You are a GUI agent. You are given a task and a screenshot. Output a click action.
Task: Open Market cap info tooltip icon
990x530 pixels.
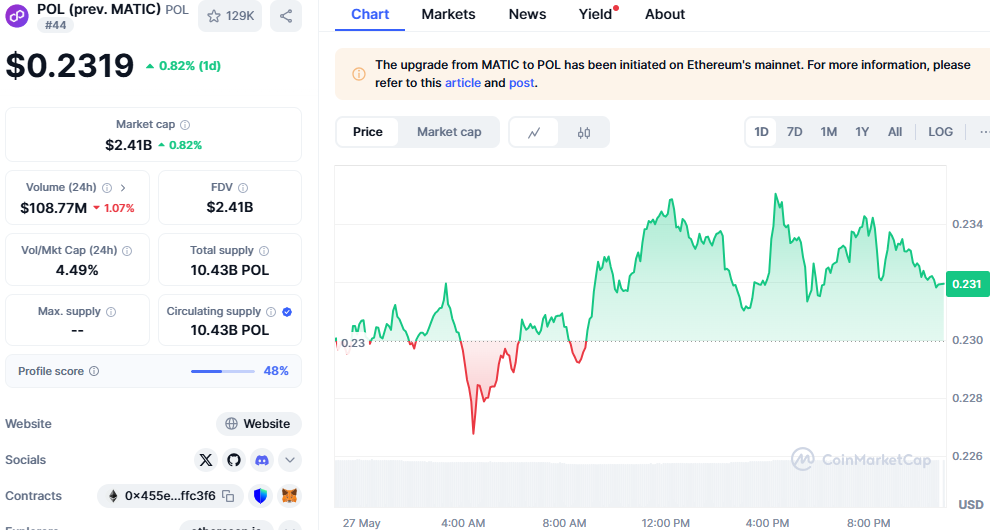[185, 125]
